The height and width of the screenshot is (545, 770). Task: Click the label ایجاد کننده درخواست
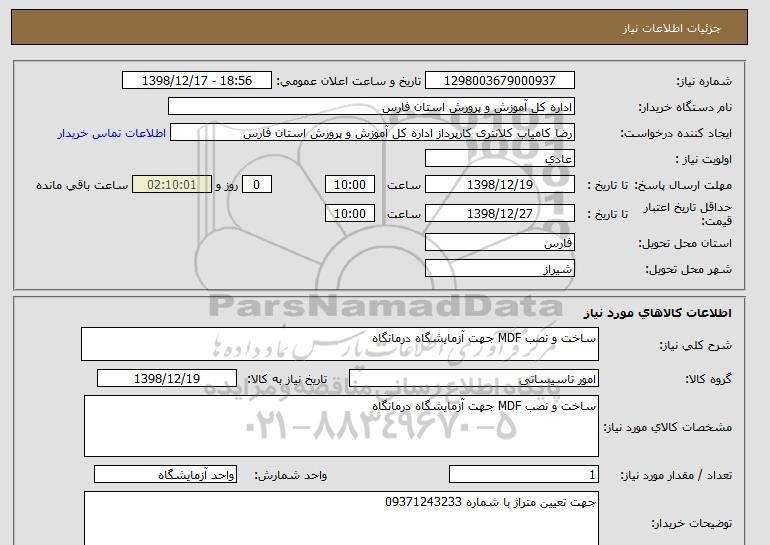(676, 133)
